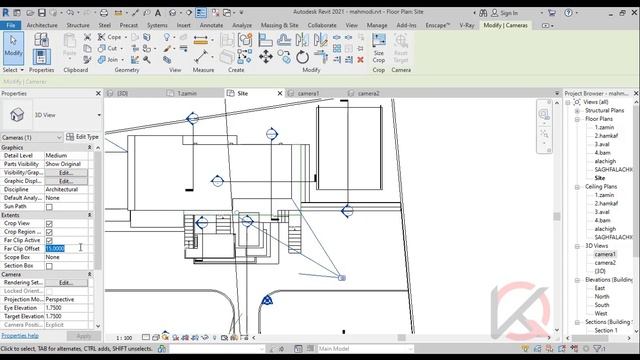Open the Type Properties icon in ribbon

pos(41,40)
